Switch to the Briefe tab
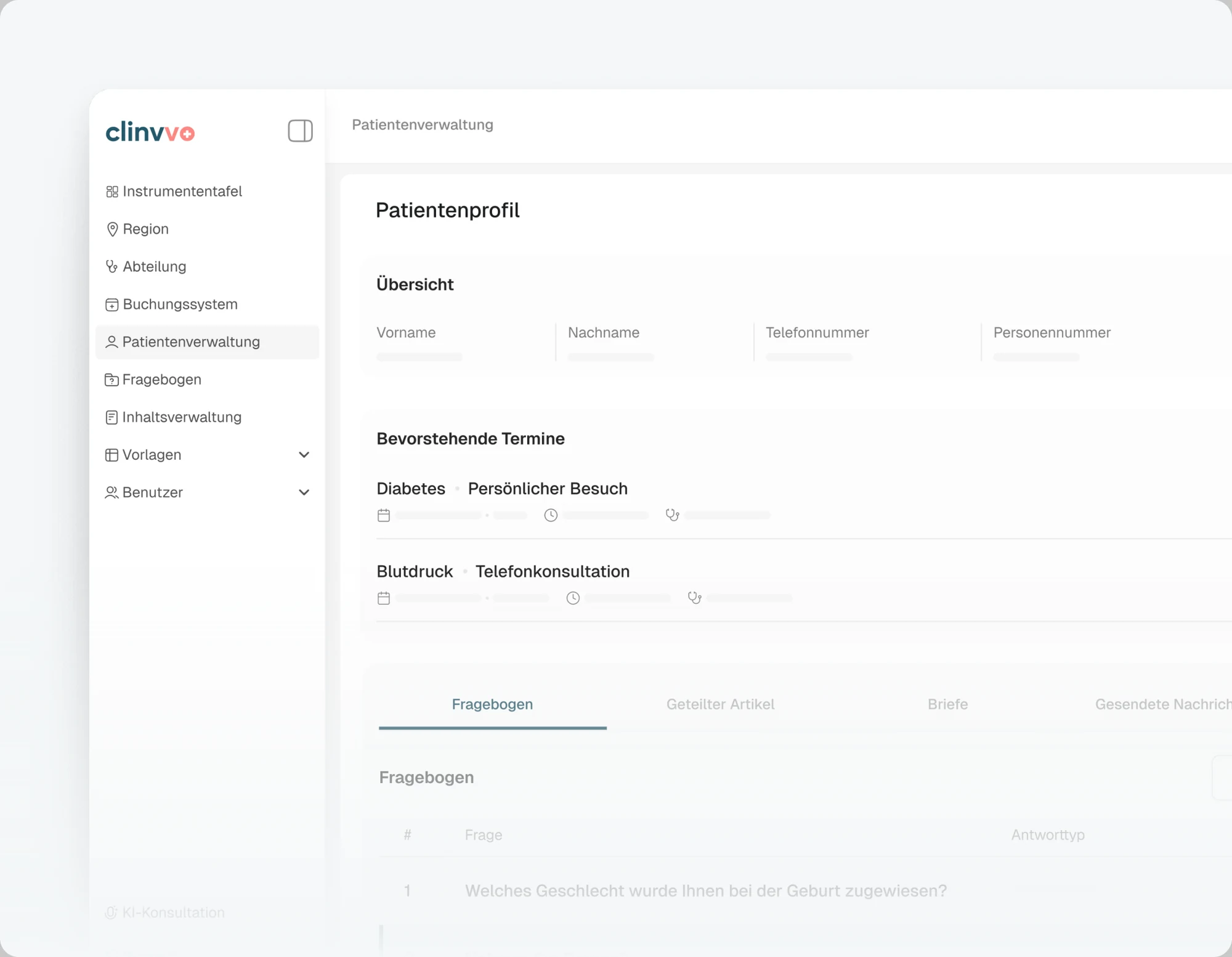This screenshot has width=1232, height=957. 947,704
